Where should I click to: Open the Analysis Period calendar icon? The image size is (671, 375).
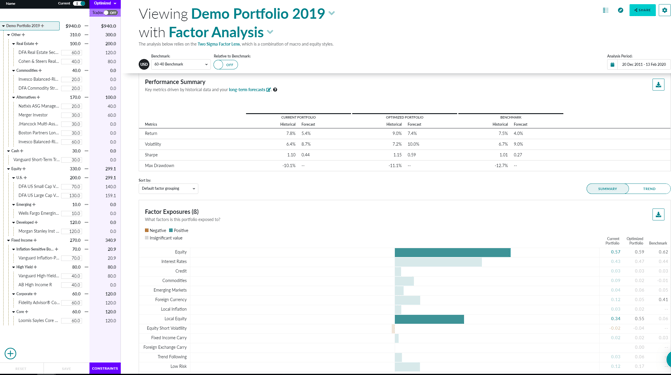pyautogui.click(x=612, y=65)
